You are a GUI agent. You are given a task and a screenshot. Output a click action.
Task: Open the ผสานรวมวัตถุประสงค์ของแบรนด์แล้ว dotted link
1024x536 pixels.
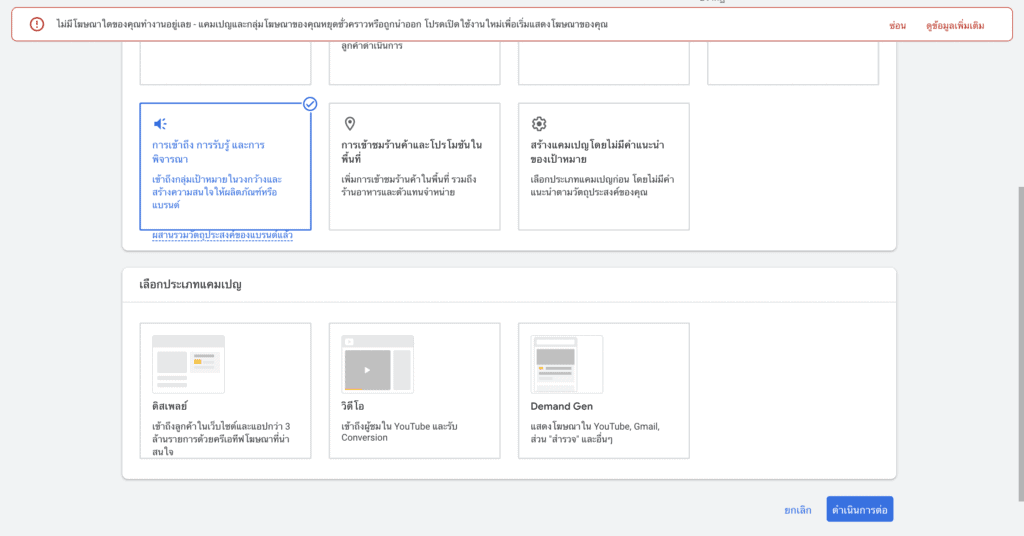[x=222, y=235]
